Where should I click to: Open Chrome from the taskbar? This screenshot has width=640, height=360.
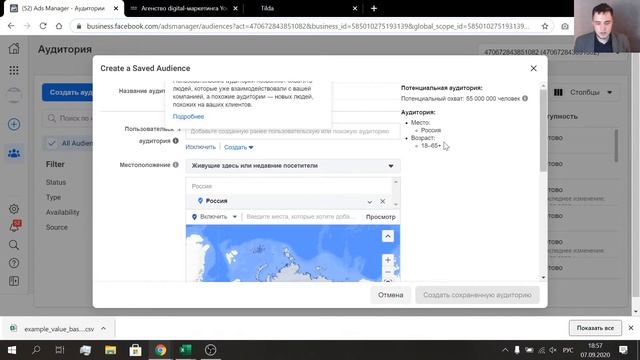pos(160,350)
